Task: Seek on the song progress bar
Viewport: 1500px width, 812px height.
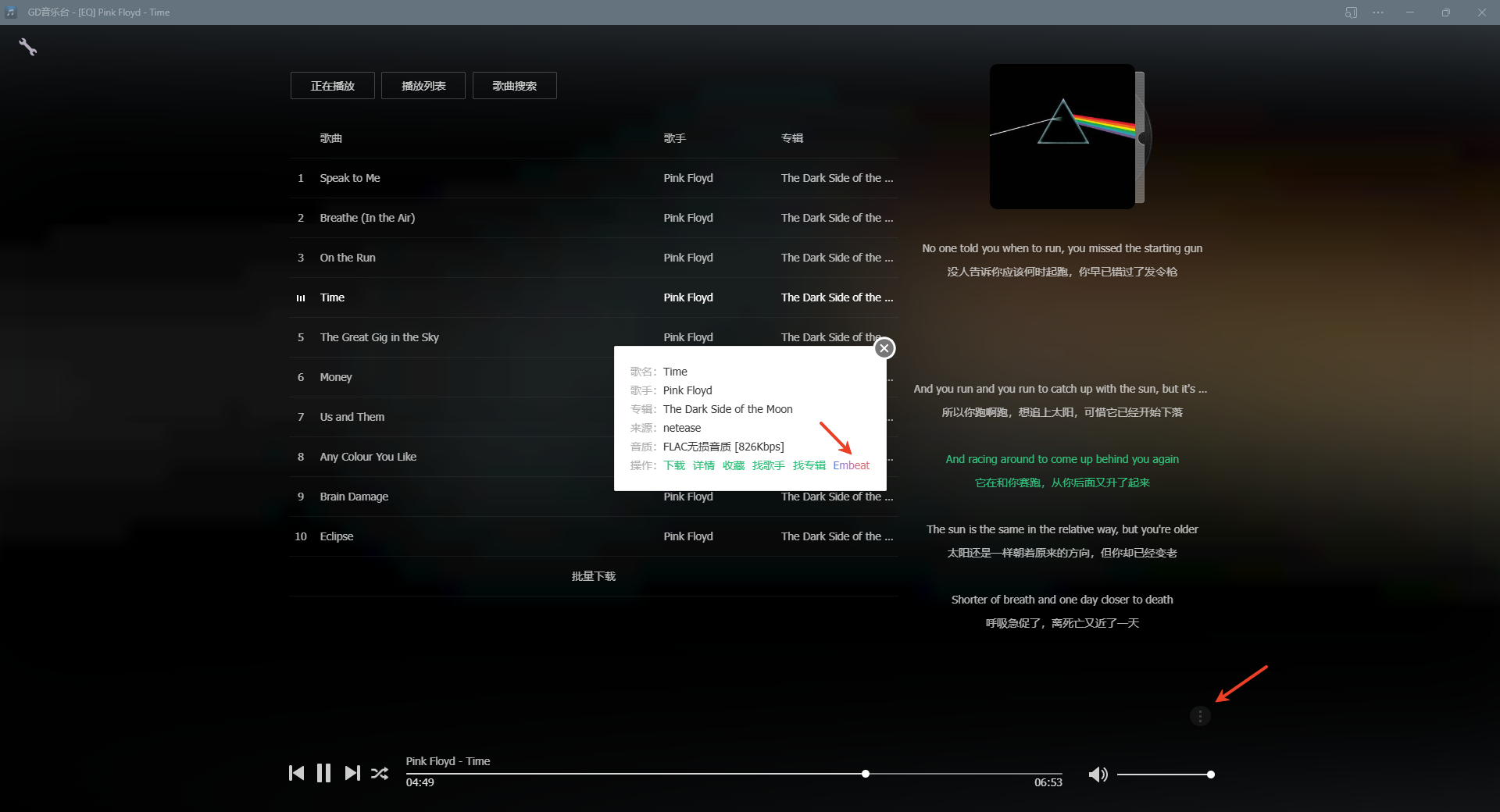Action: [734, 774]
